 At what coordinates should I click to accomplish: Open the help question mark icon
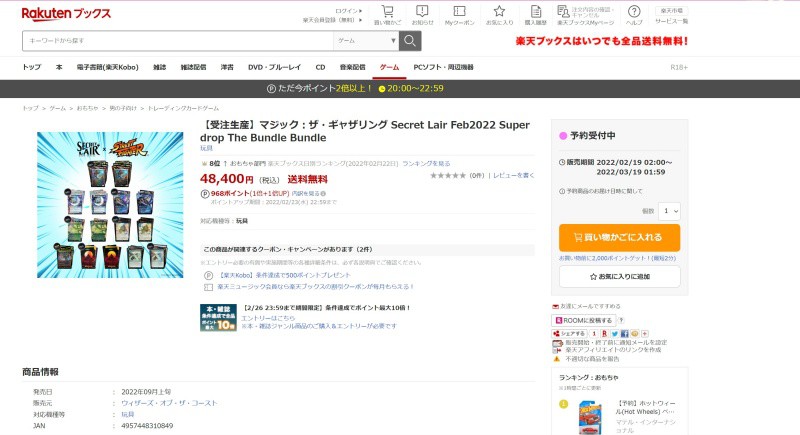point(634,11)
